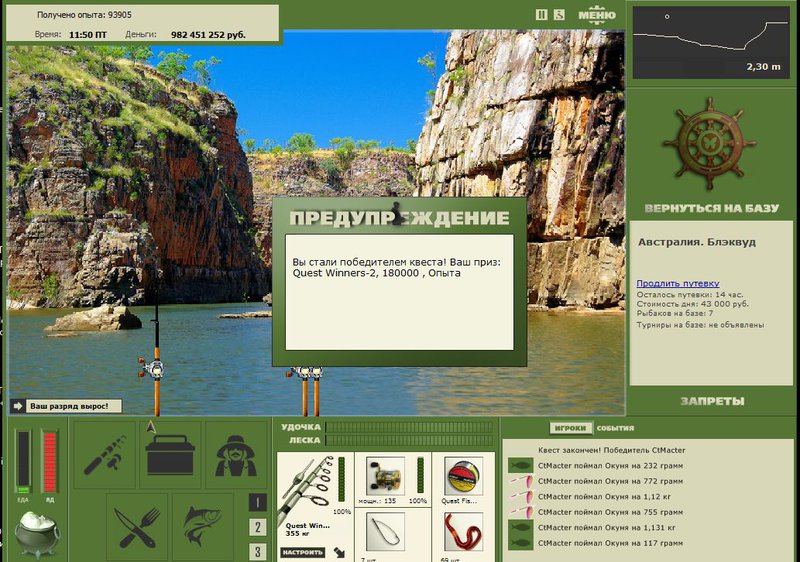Open the ЗАПРЕТЫ section

click(712, 401)
